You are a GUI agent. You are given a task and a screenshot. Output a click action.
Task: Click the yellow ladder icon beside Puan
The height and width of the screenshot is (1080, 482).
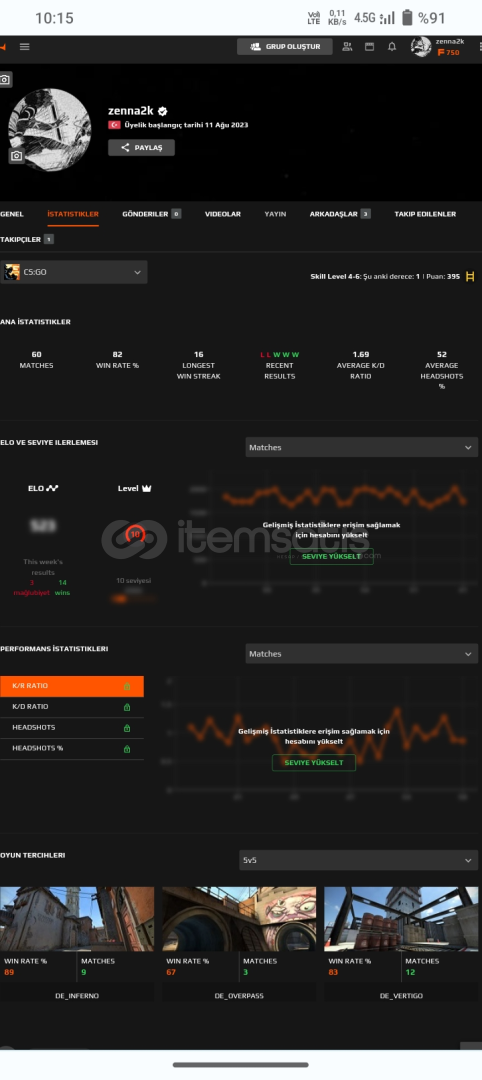point(470,276)
